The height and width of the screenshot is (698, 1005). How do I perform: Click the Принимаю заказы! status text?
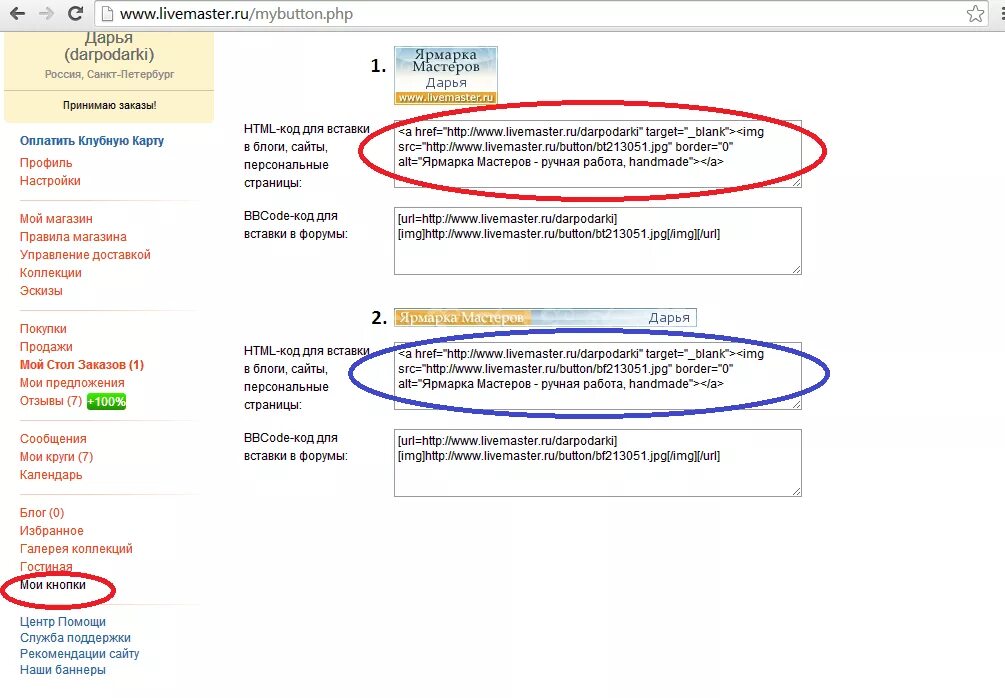click(x=110, y=105)
